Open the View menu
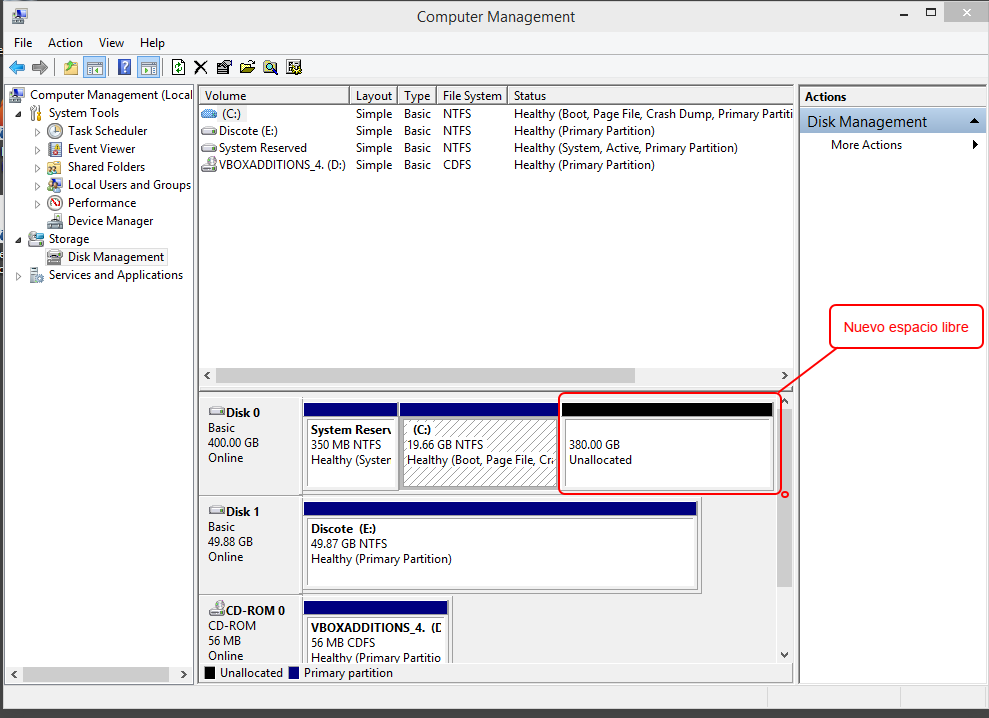This screenshot has width=989, height=718. pyautogui.click(x=111, y=43)
